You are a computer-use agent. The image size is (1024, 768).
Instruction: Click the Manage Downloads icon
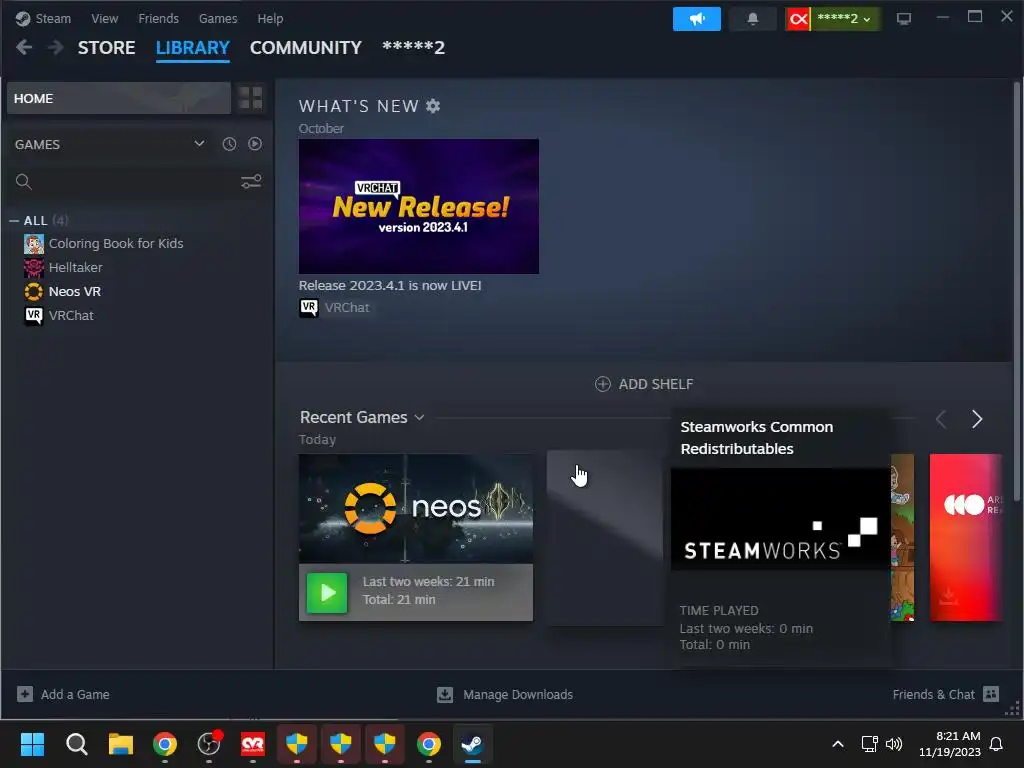(x=445, y=694)
